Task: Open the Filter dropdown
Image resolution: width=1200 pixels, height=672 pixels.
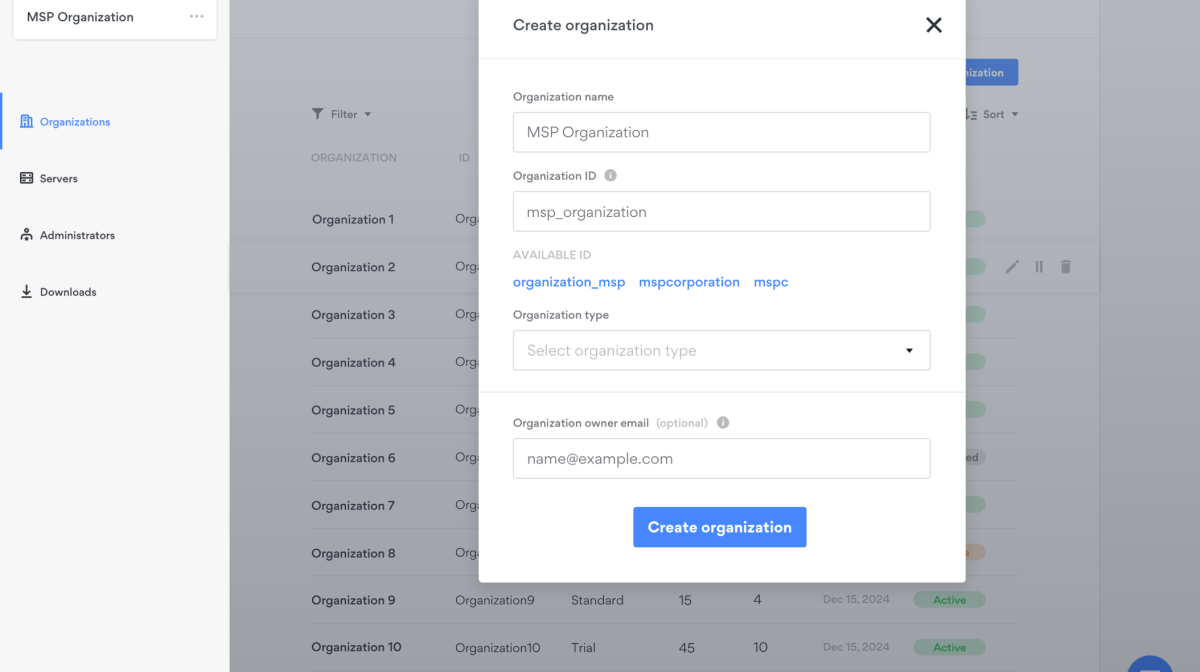Action: tap(342, 114)
